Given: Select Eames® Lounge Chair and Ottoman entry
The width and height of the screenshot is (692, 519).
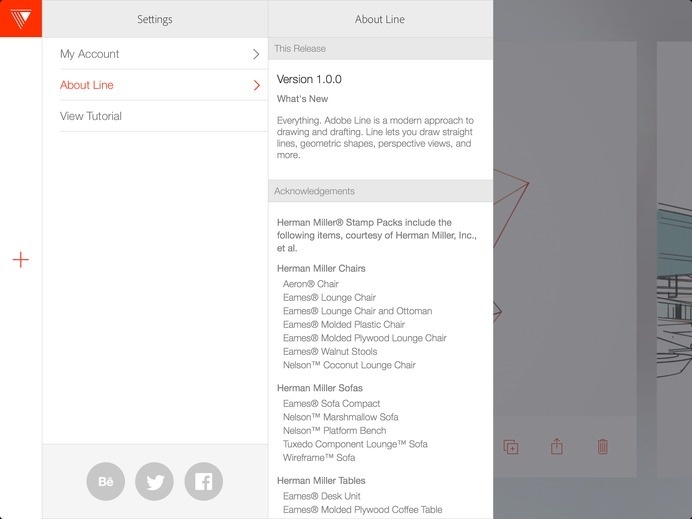Looking at the screenshot, I should coord(357,311).
